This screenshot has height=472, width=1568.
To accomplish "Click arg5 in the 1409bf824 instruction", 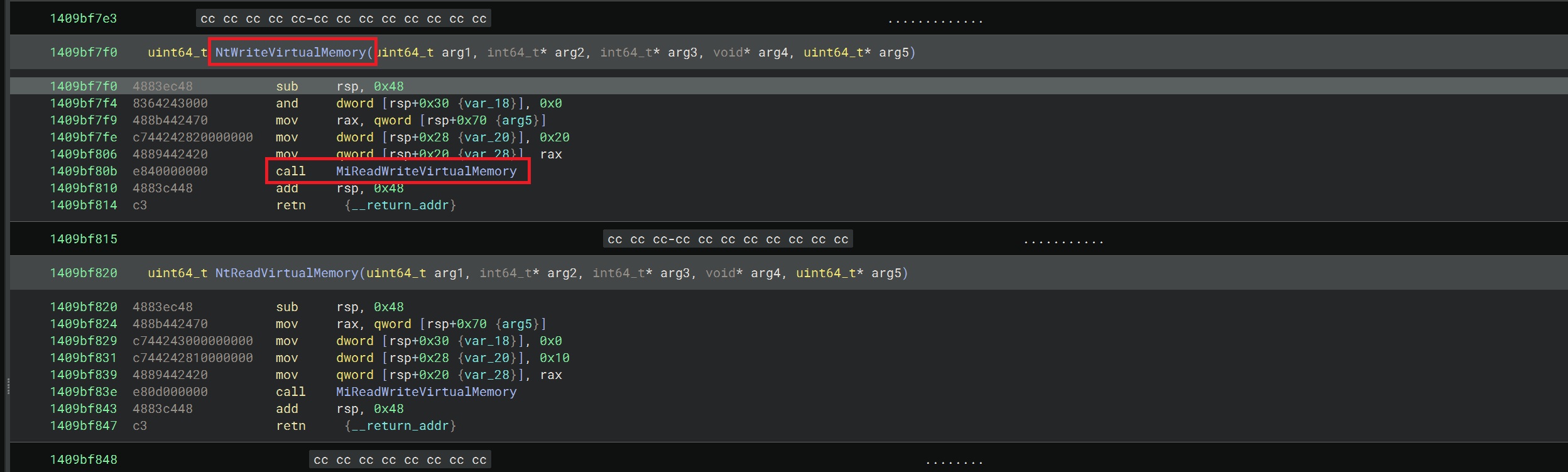I will (517, 324).
